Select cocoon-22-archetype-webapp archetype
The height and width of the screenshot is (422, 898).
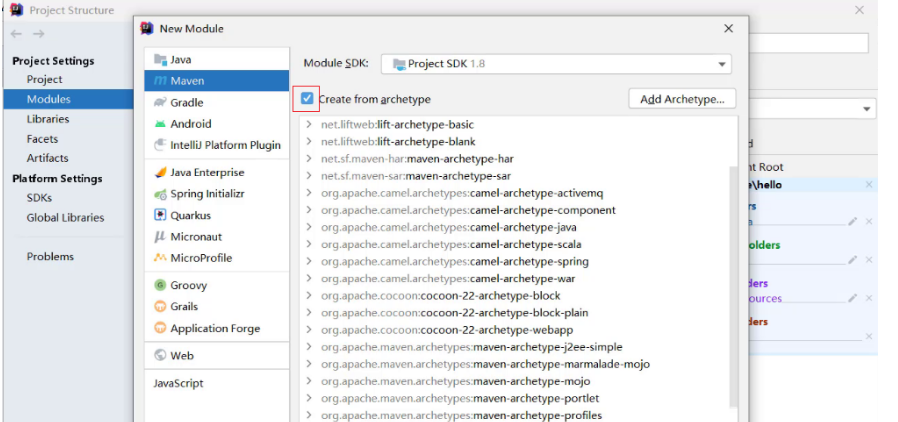click(447, 330)
